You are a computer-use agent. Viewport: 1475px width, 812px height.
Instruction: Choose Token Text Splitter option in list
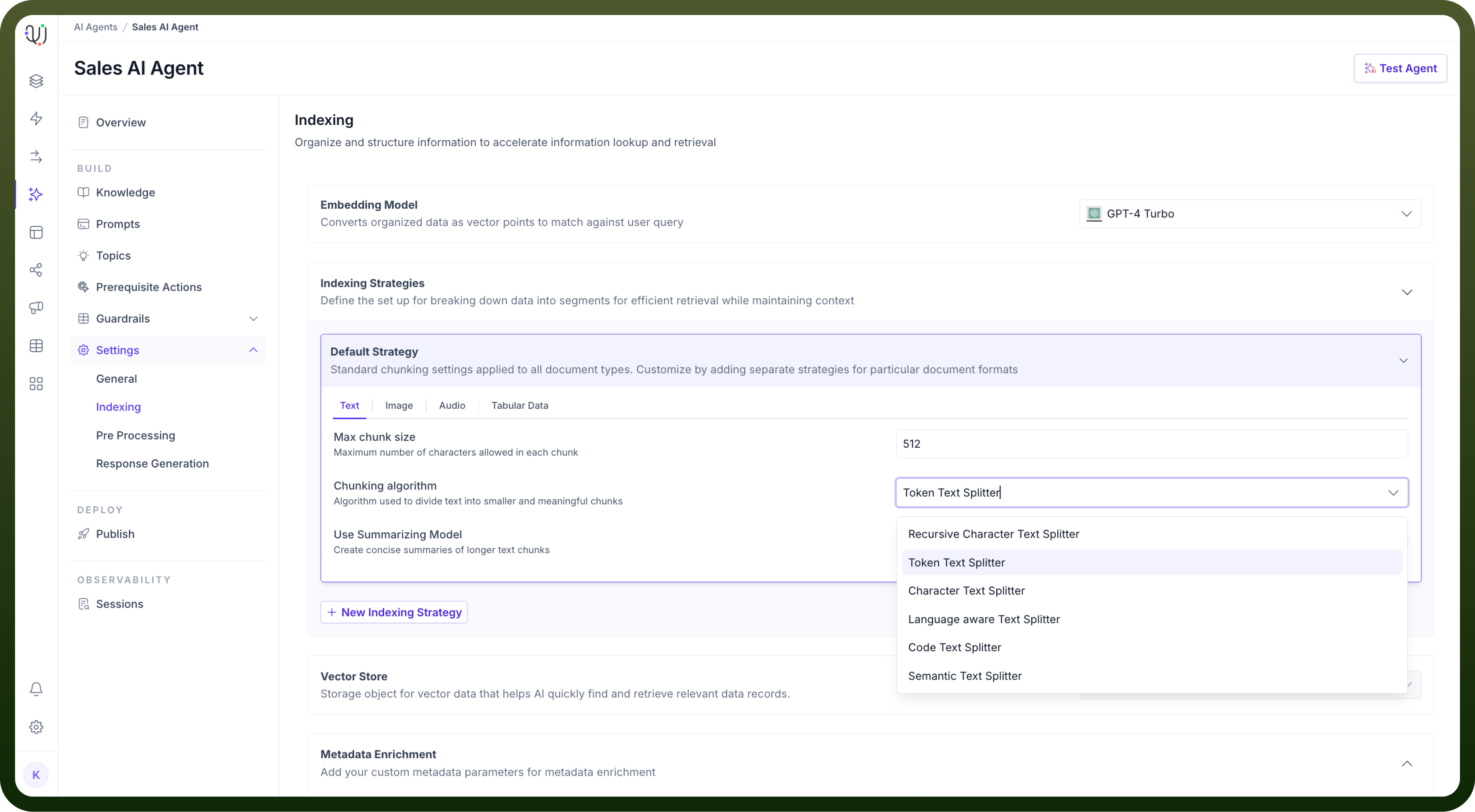pos(1151,562)
